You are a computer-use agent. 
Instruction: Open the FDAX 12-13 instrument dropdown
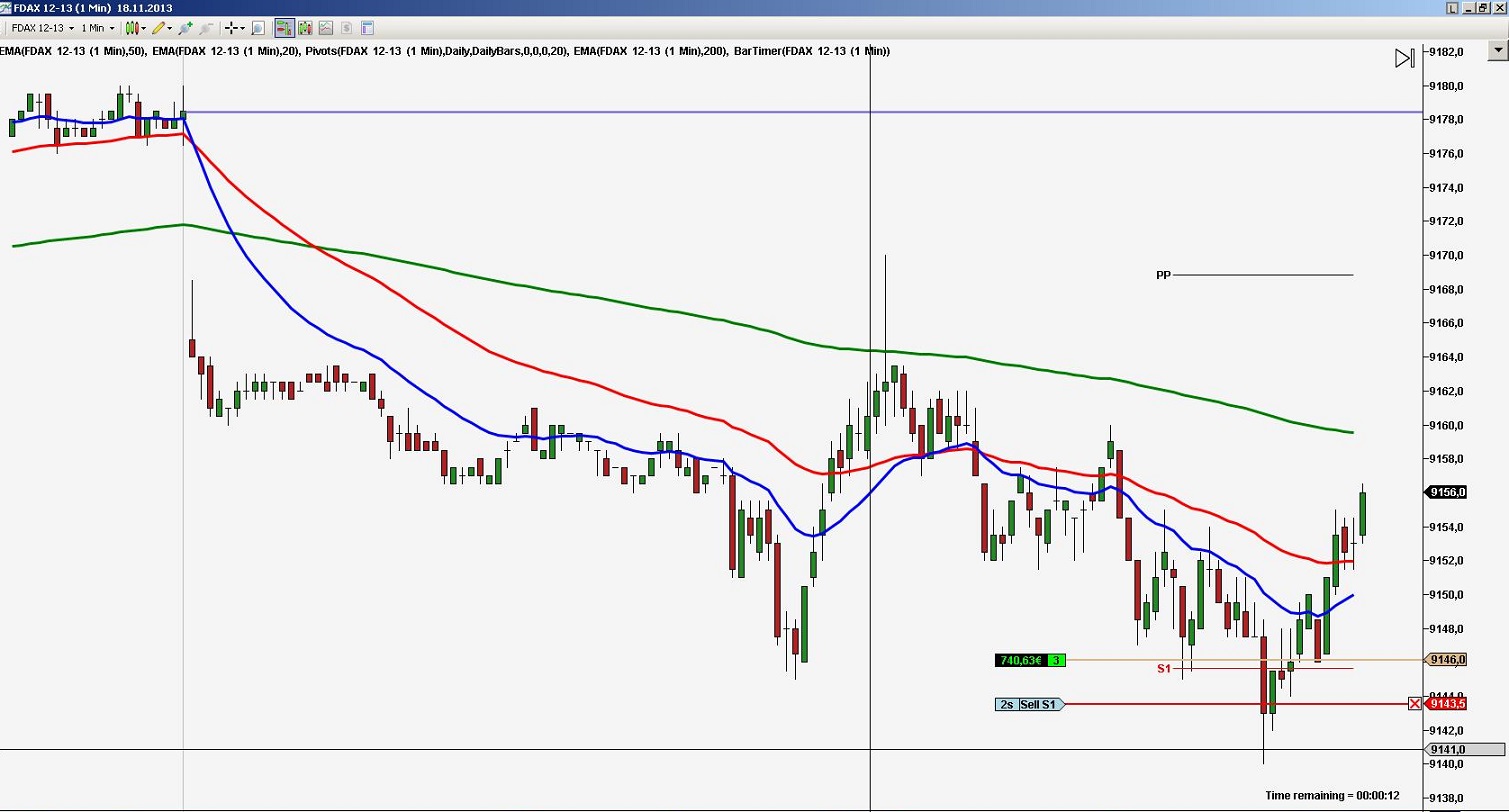pos(70,28)
